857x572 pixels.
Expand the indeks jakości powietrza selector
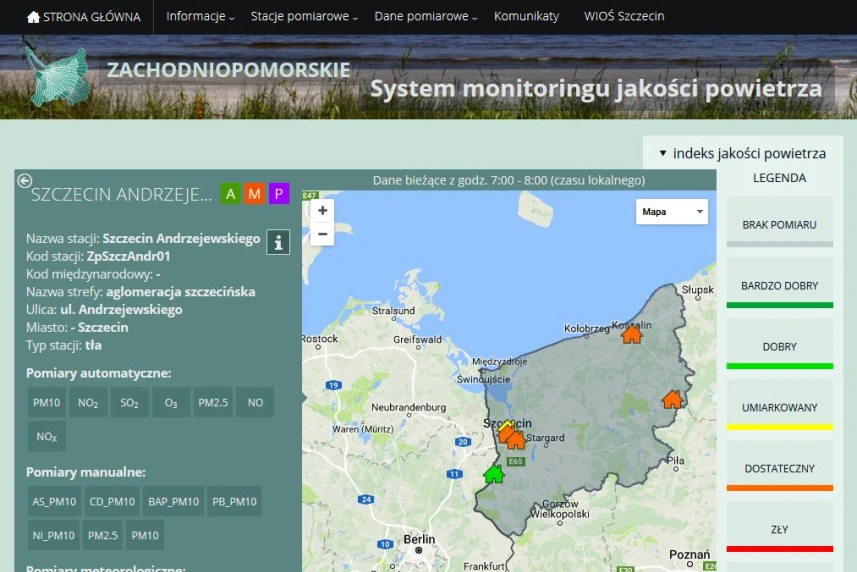point(742,153)
